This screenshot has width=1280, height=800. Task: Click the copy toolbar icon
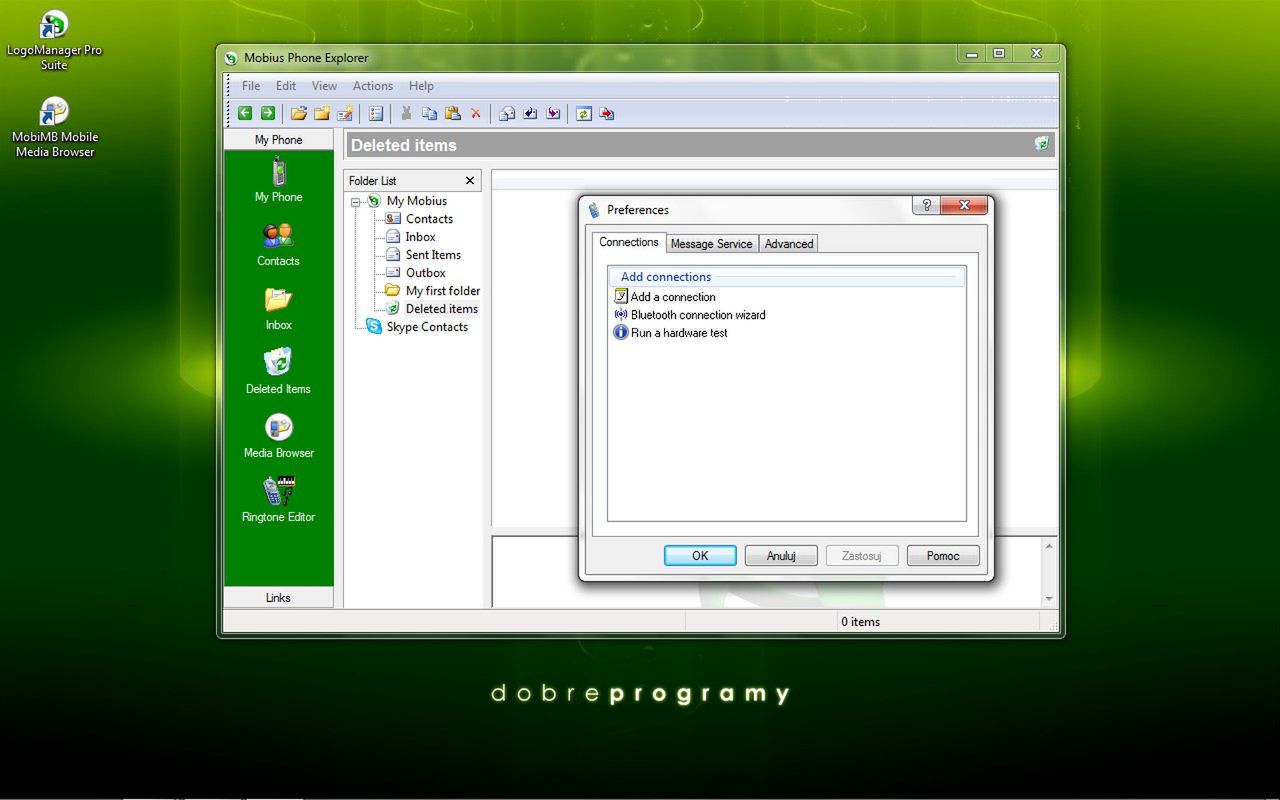click(x=429, y=113)
